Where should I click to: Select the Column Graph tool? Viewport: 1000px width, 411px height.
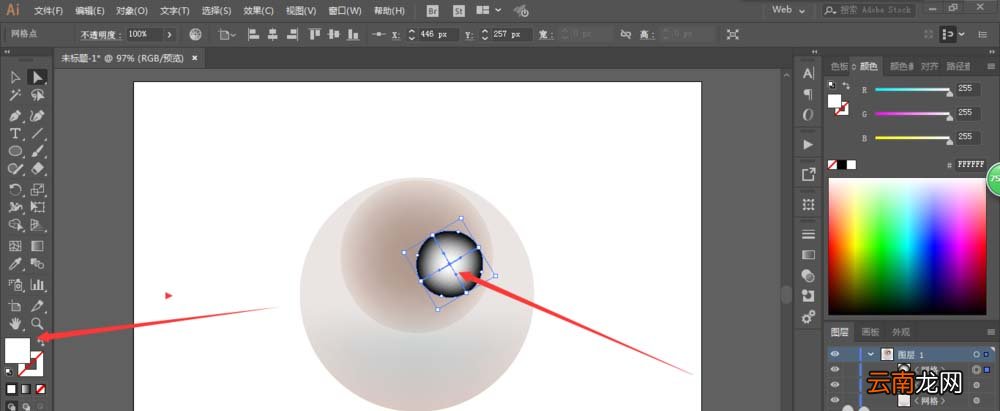pyautogui.click(x=37, y=285)
